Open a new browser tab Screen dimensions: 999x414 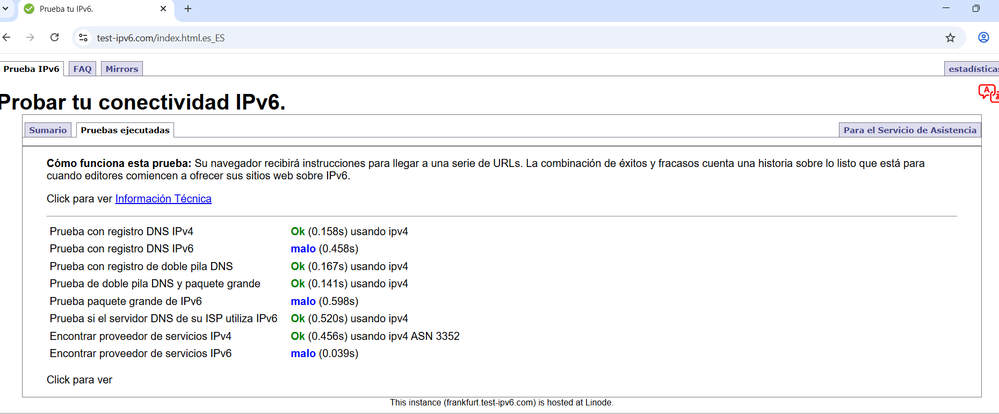point(188,9)
